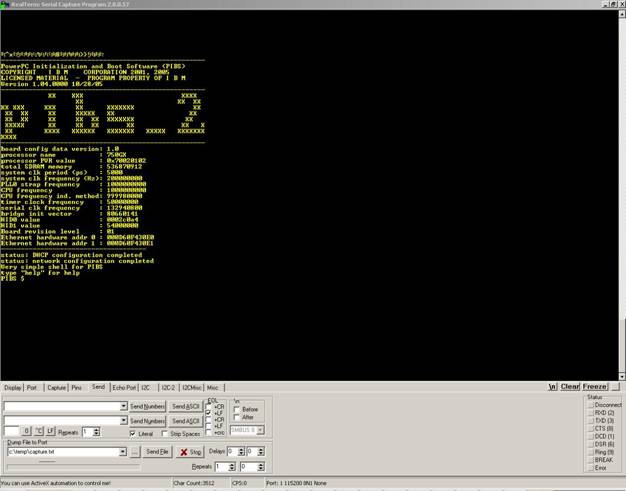Switch to the I2C-2 tab

[x=168, y=388]
